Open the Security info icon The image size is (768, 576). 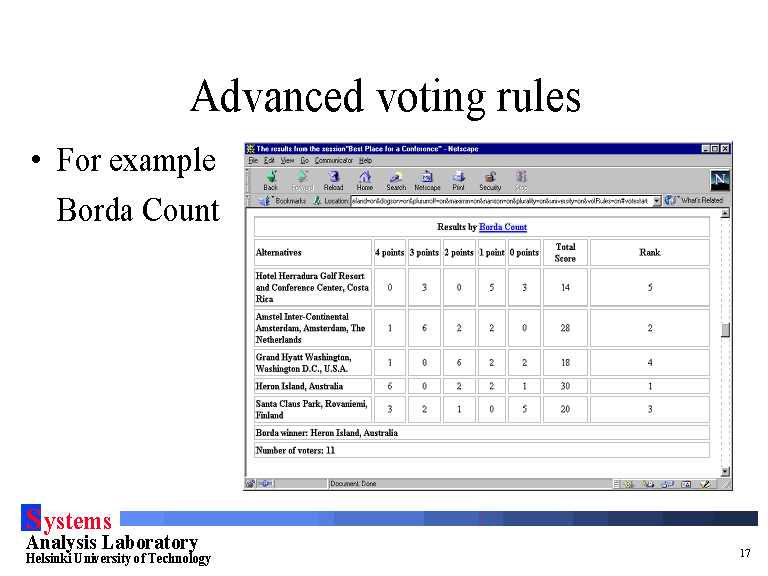tap(490, 179)
